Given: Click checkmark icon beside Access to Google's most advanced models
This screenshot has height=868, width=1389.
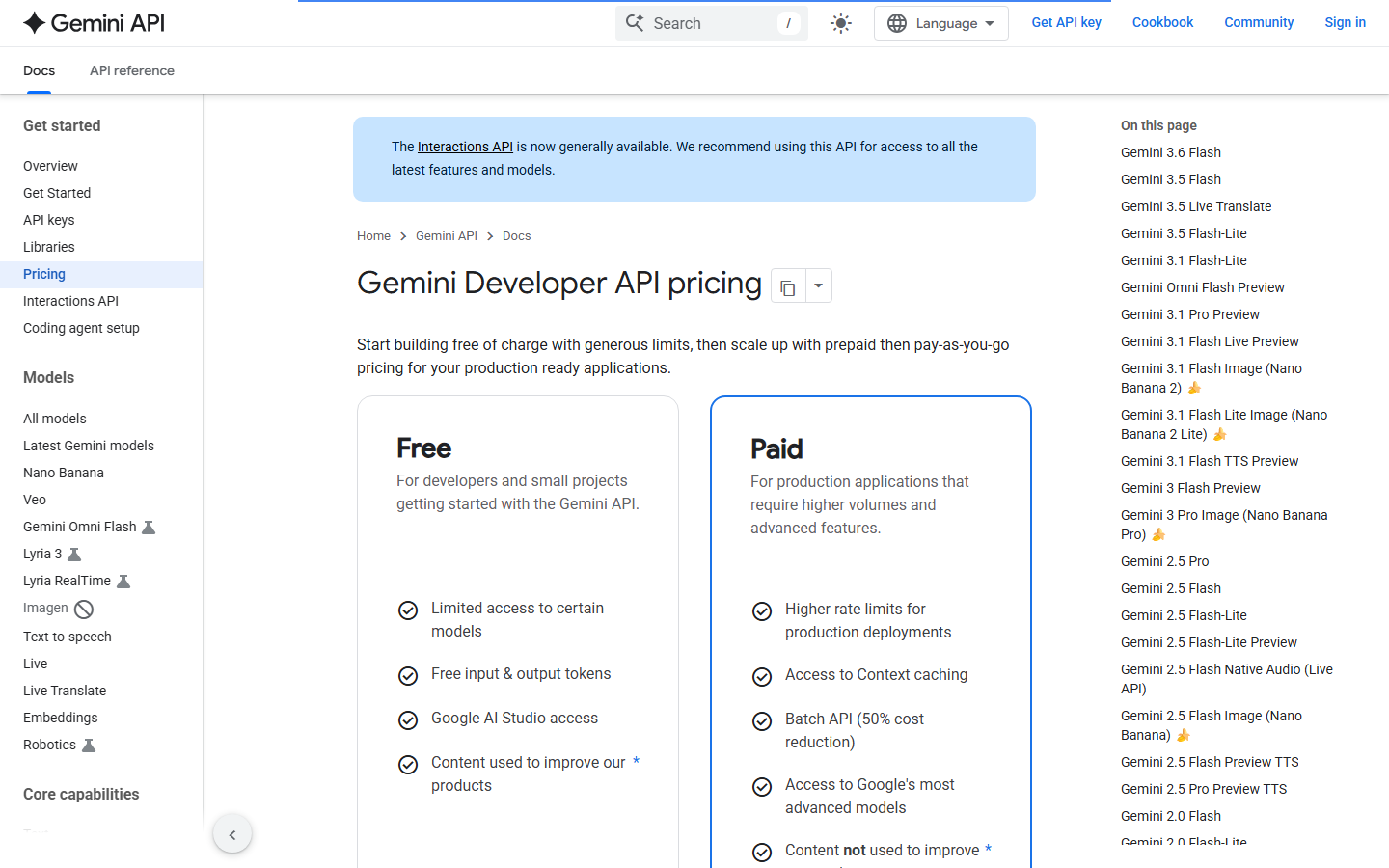Looking at the screenshot, I should pos(762,787).
